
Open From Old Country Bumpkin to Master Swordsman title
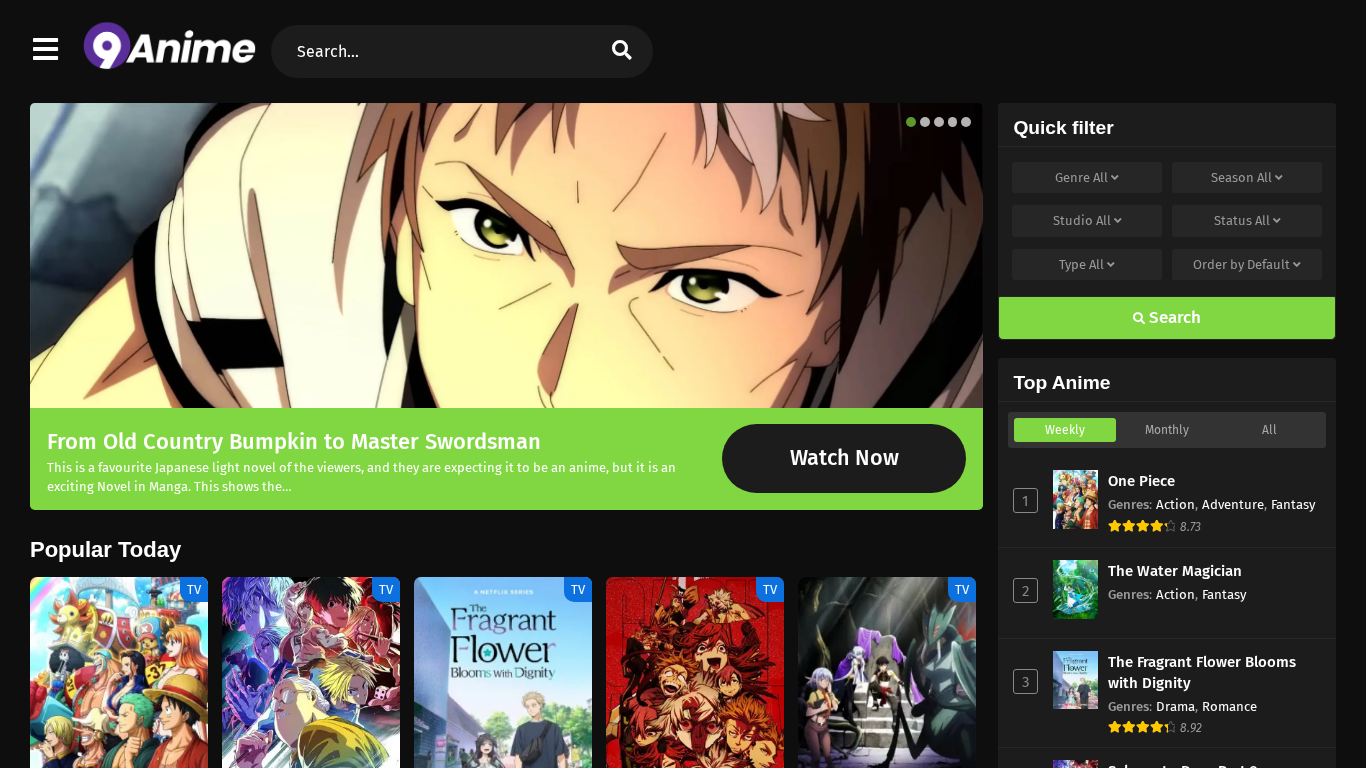click(294, 442)
